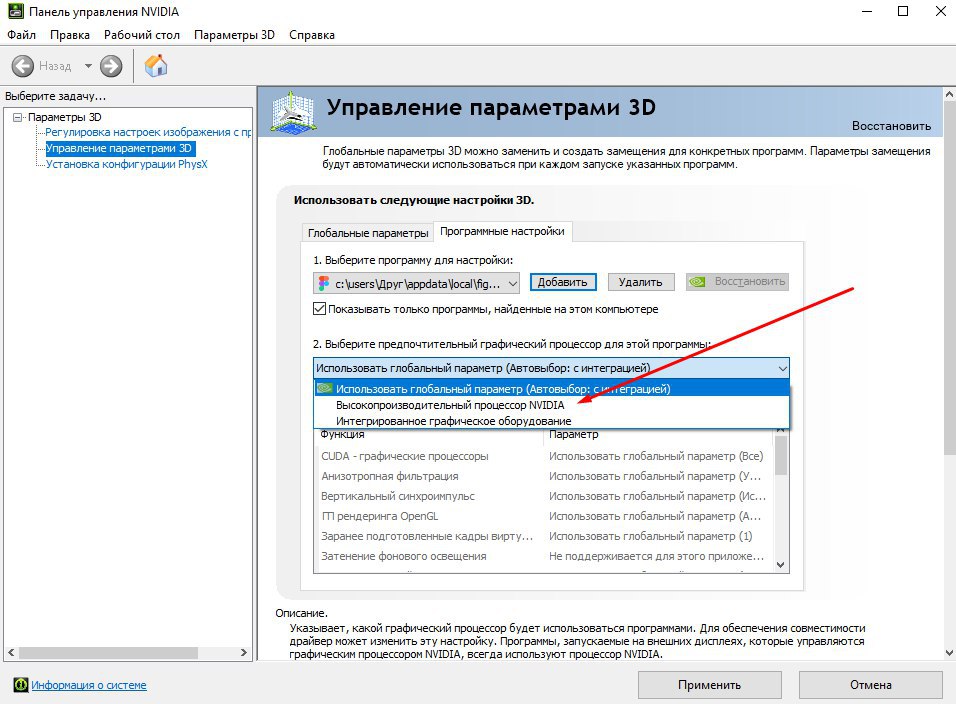This screenshot has width=956, height=704.
Task: Switch to Программные настройки tab
Action: tap(502, 232)
